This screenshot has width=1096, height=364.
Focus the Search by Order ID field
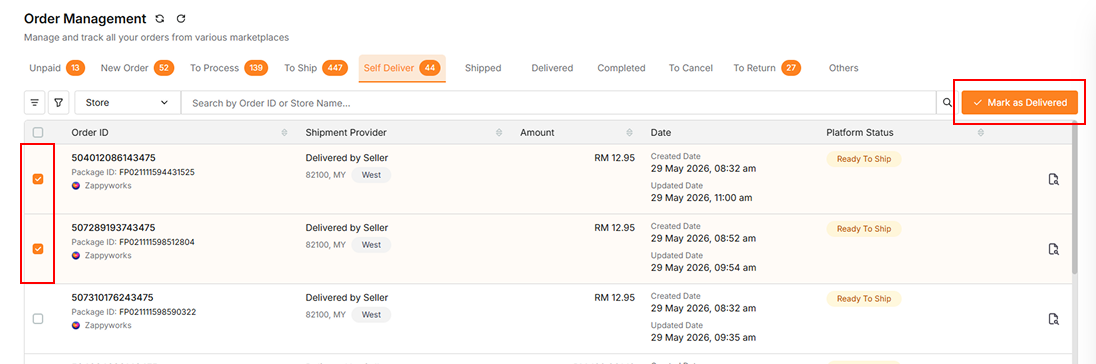point(558,103)
